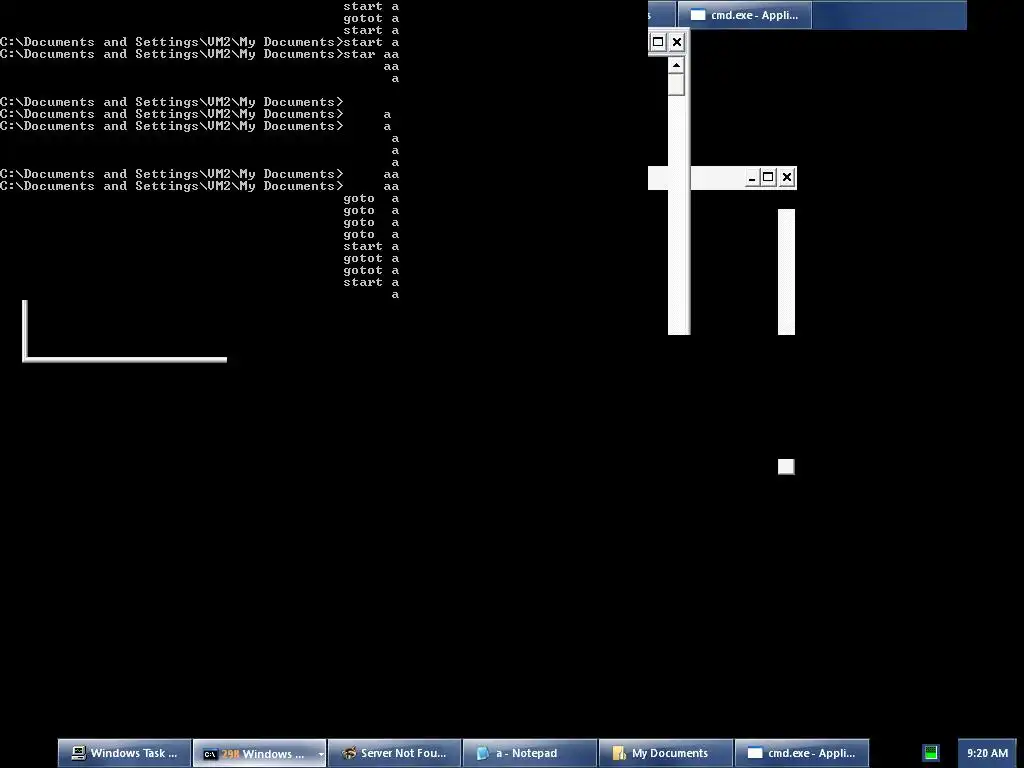Click the prompt line ending in '>start a'
The image size is (1024, 768).
[199, 42]
